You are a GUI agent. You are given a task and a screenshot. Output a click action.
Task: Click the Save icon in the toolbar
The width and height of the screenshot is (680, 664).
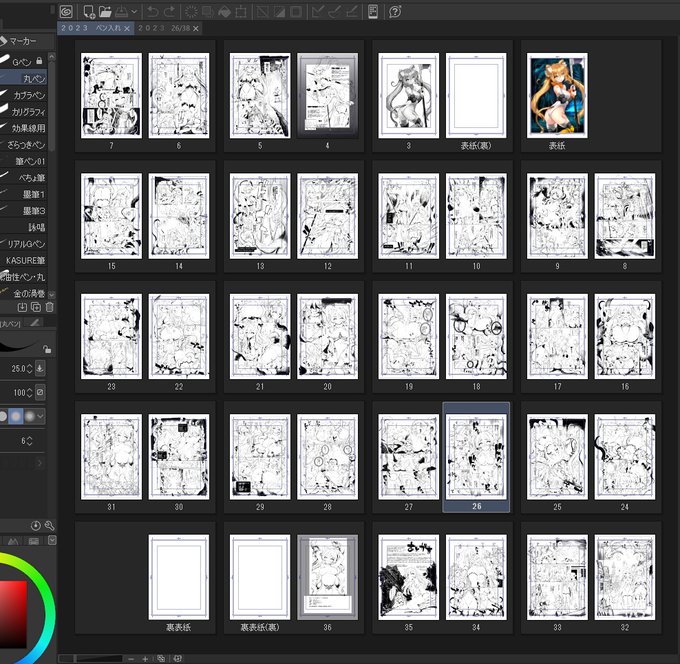coord(121,12)
